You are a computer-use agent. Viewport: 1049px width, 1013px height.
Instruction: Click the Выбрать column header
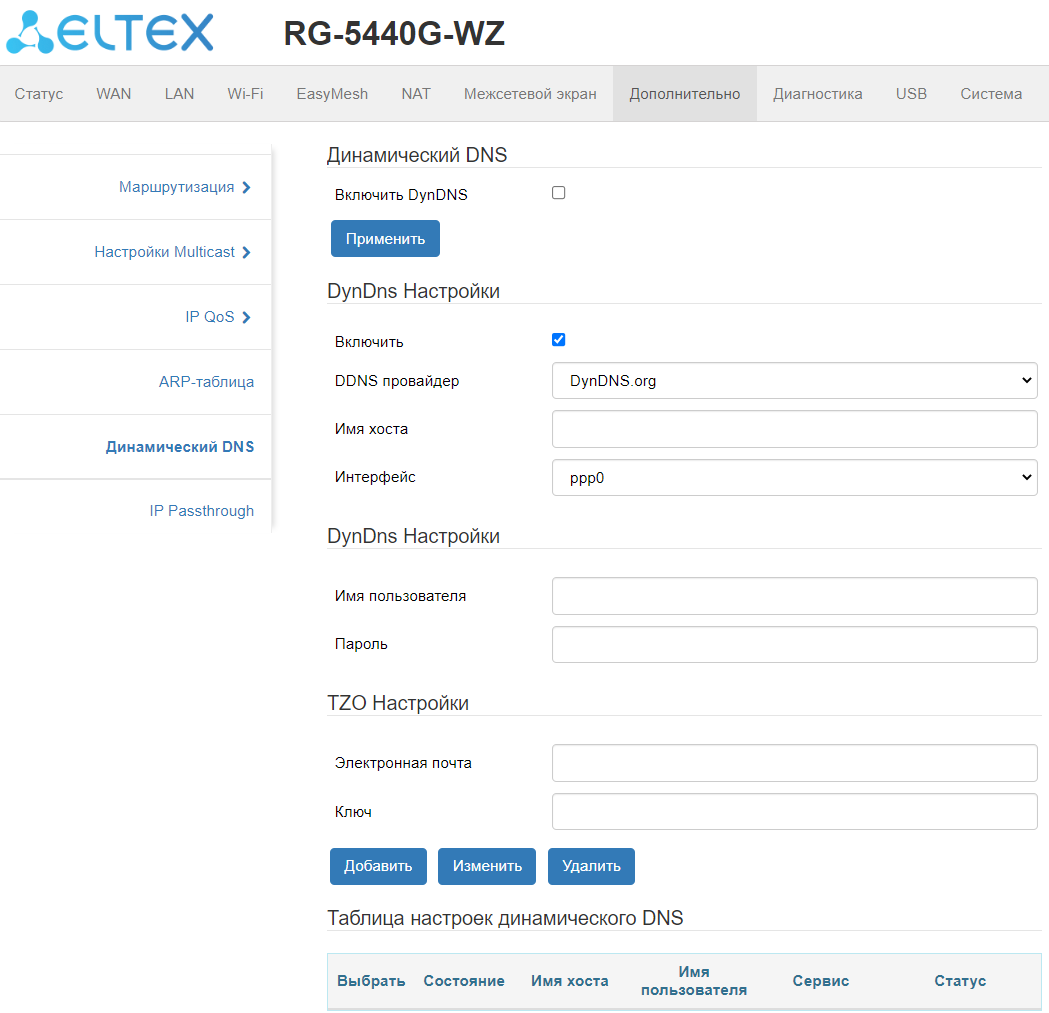pos(371,980)
